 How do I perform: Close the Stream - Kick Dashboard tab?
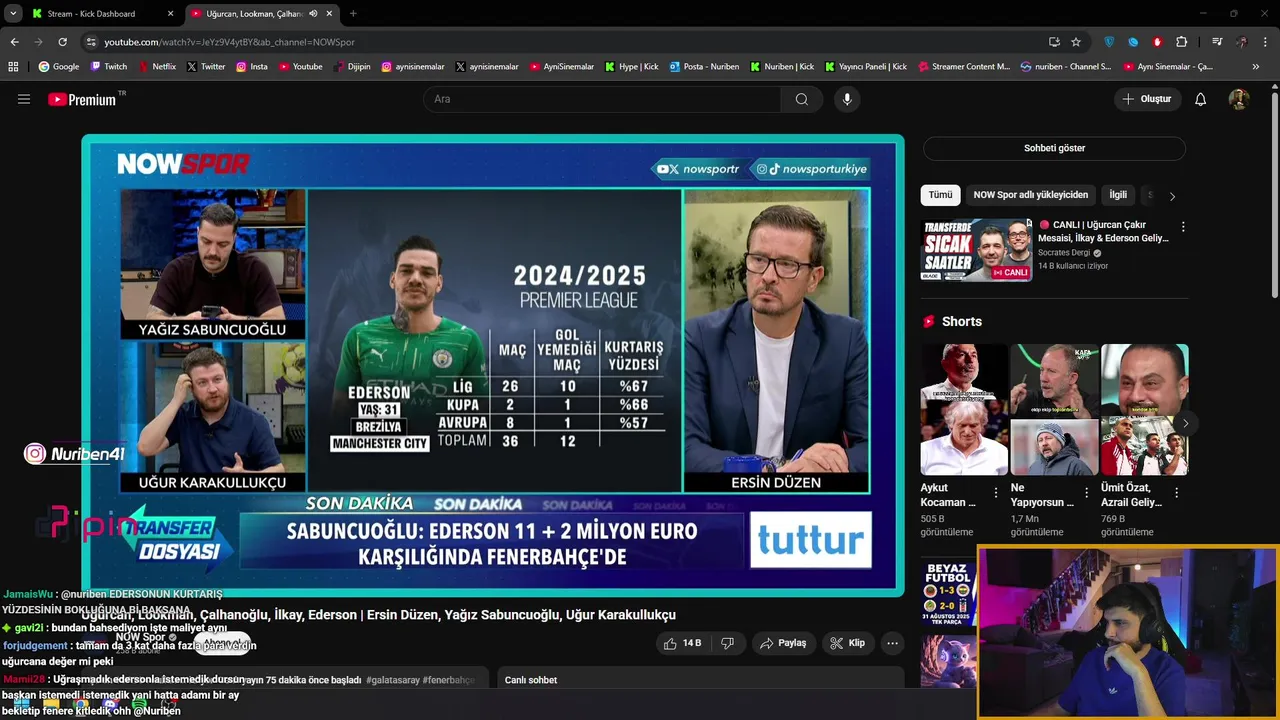170,14
